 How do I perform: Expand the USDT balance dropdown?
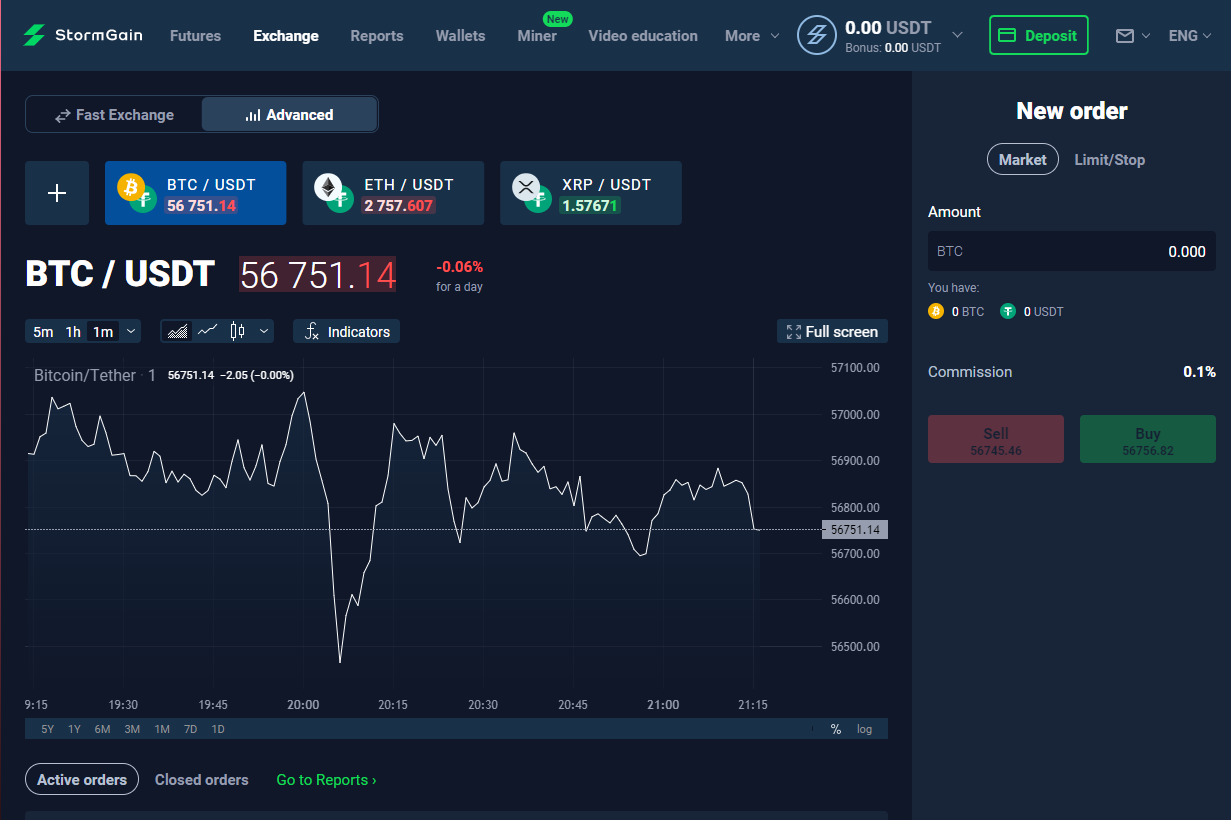957,35
